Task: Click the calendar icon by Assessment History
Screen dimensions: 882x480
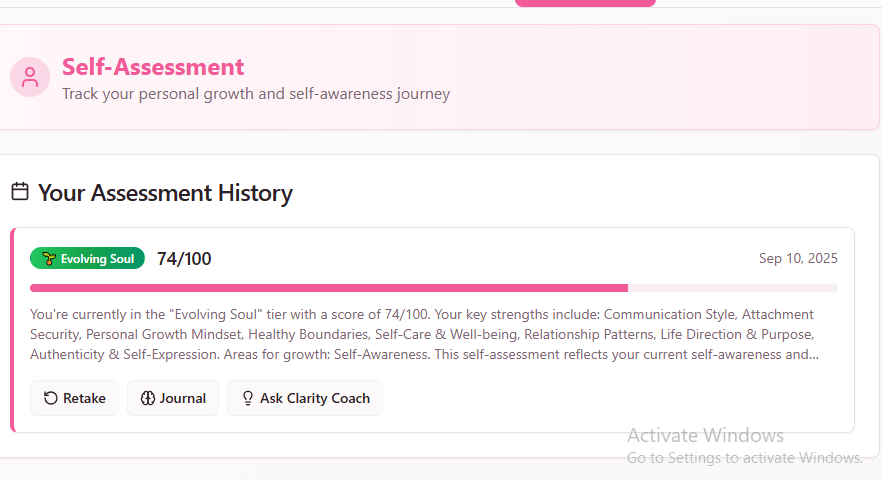Action: [x=20, y=191]
